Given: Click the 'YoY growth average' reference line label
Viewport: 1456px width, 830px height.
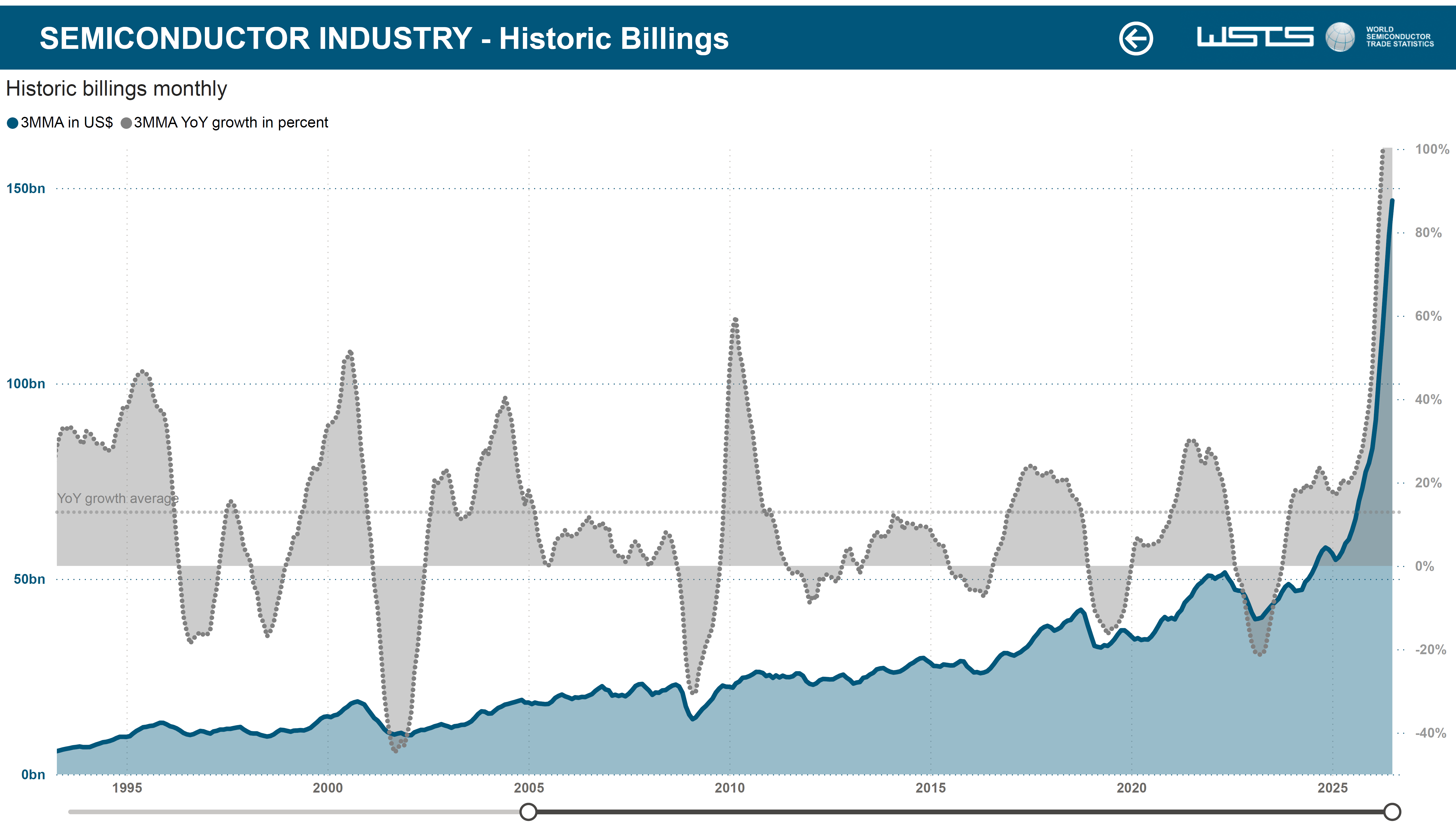Looking at the screenshot, I should 118,498.
